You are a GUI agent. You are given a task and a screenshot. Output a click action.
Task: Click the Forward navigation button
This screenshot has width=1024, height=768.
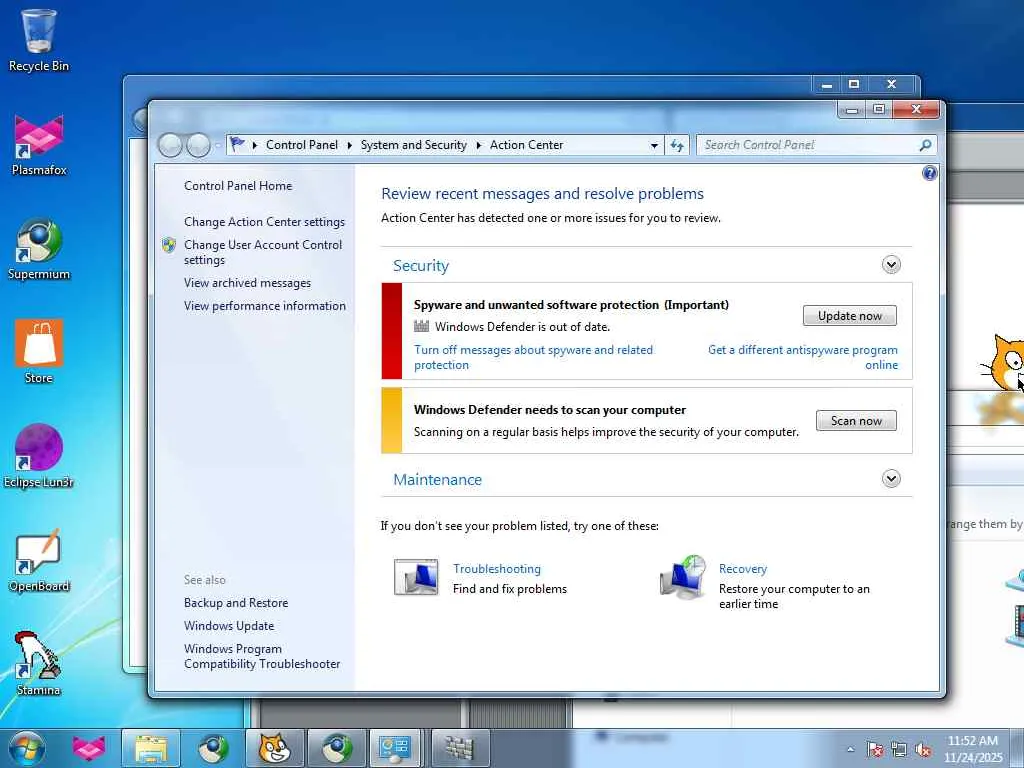(198, 145)
